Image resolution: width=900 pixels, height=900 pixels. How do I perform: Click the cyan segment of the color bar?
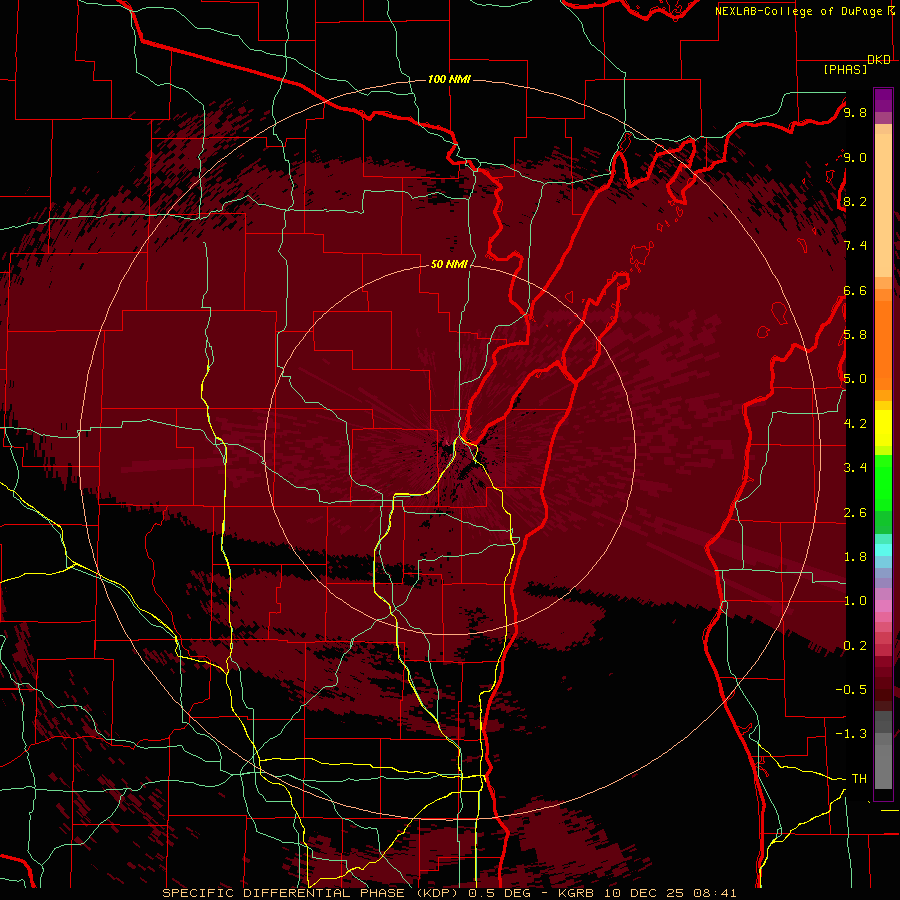(x=883, y=549)
